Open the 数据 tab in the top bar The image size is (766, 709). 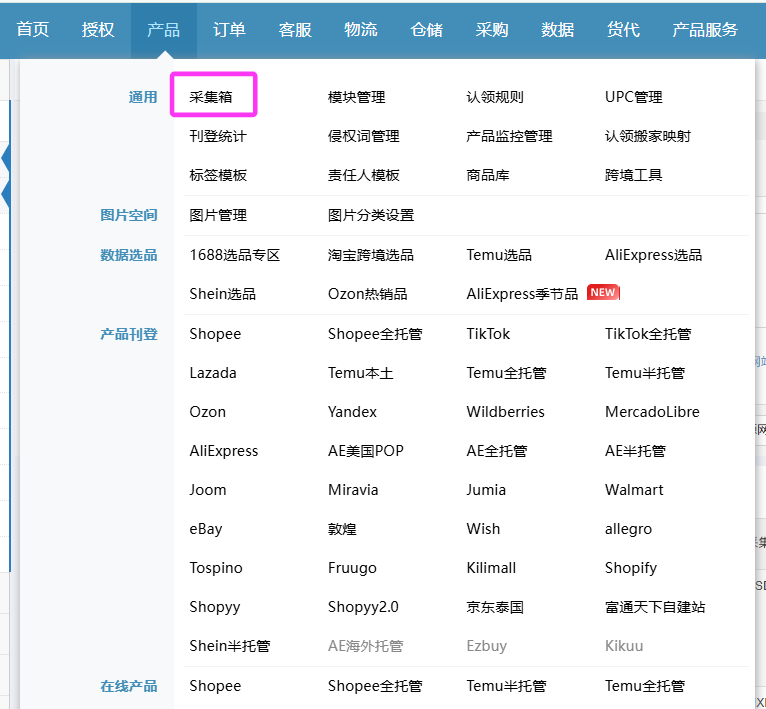(557, 30)
